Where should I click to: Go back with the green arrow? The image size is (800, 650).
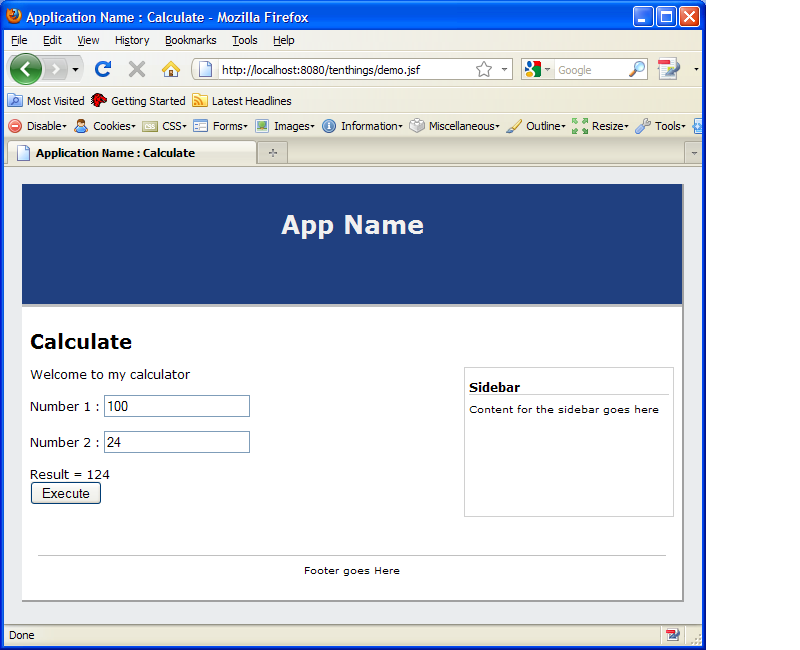(x=26, y=69)
